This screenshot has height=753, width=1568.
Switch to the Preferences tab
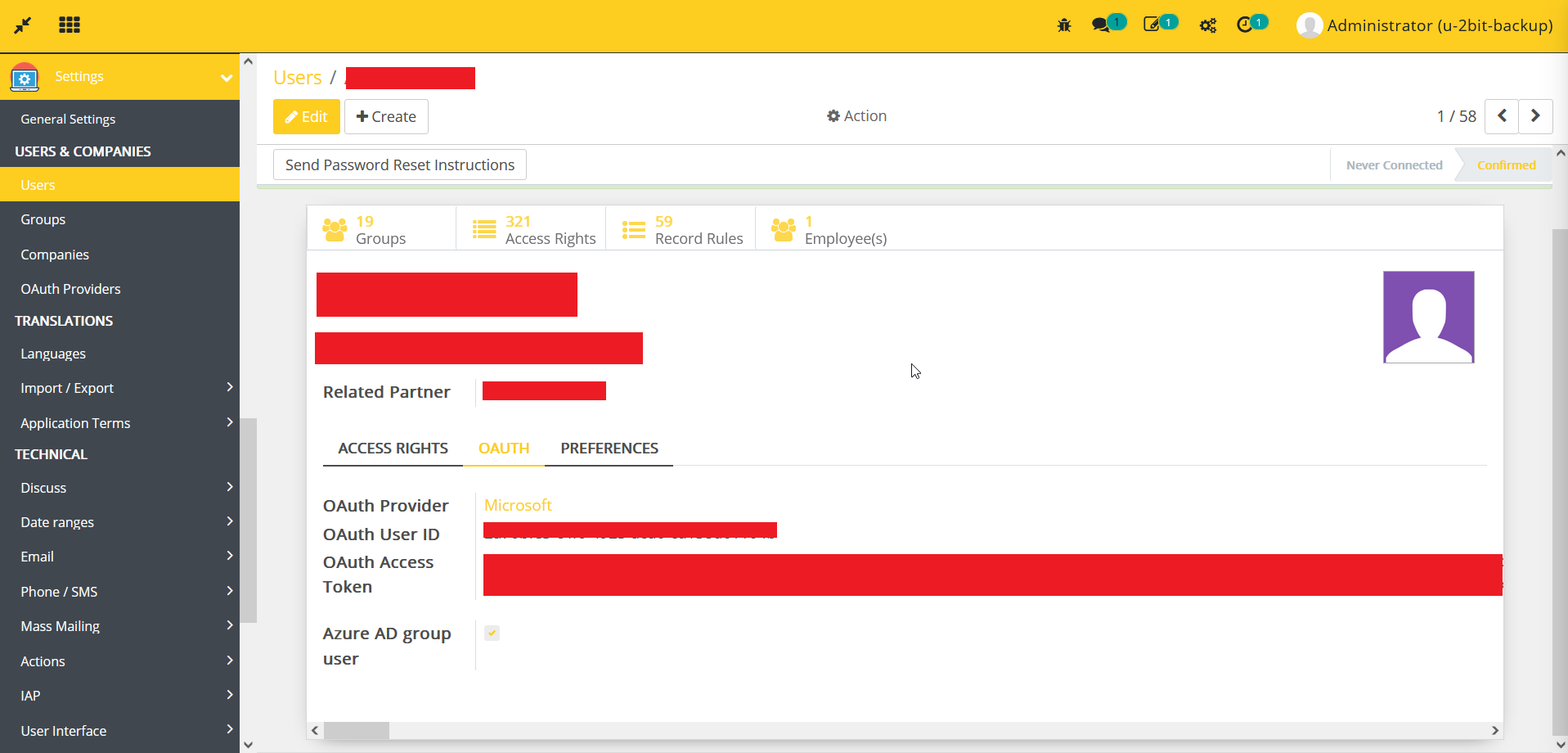609,449
